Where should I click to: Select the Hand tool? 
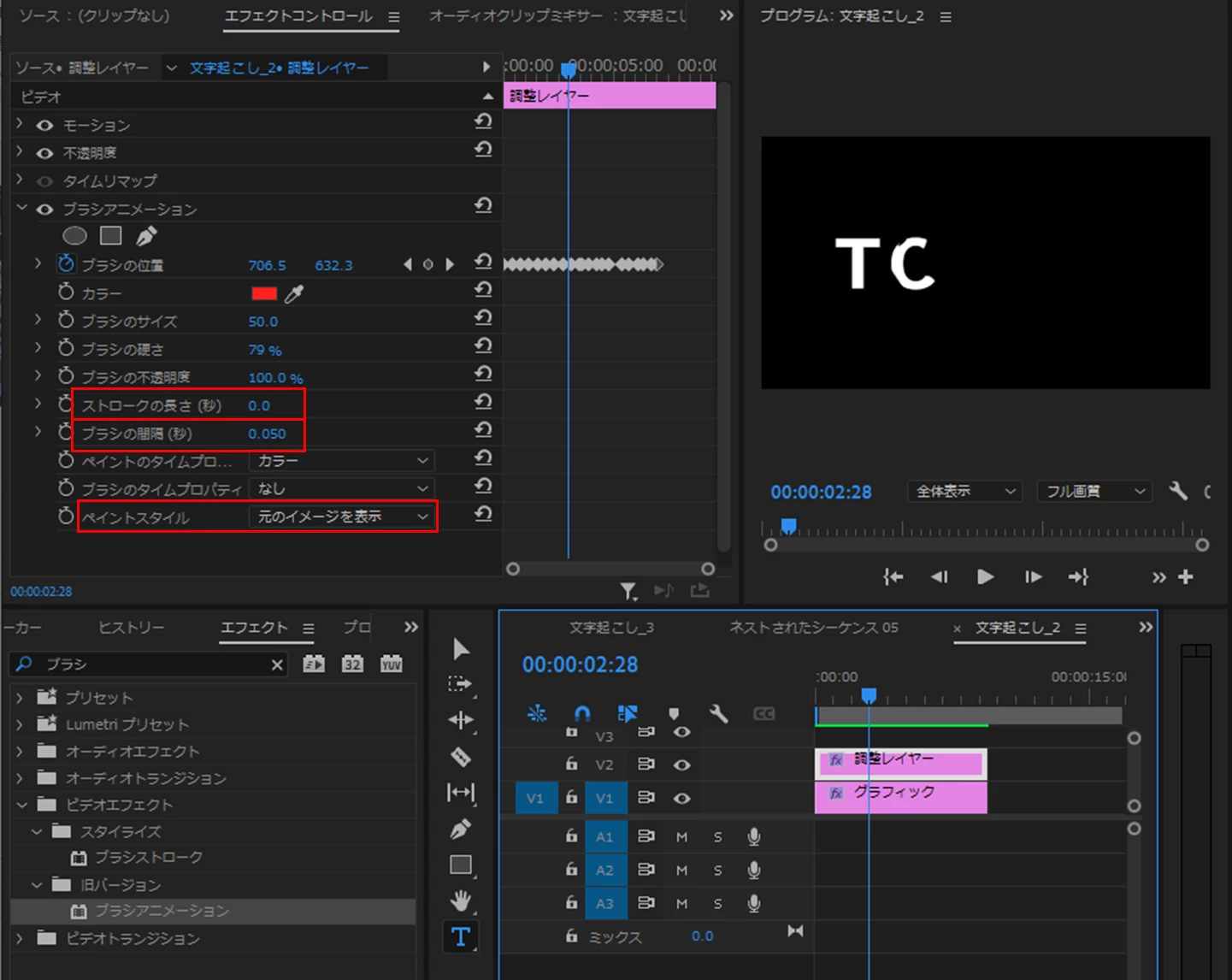tap(461, 900)
